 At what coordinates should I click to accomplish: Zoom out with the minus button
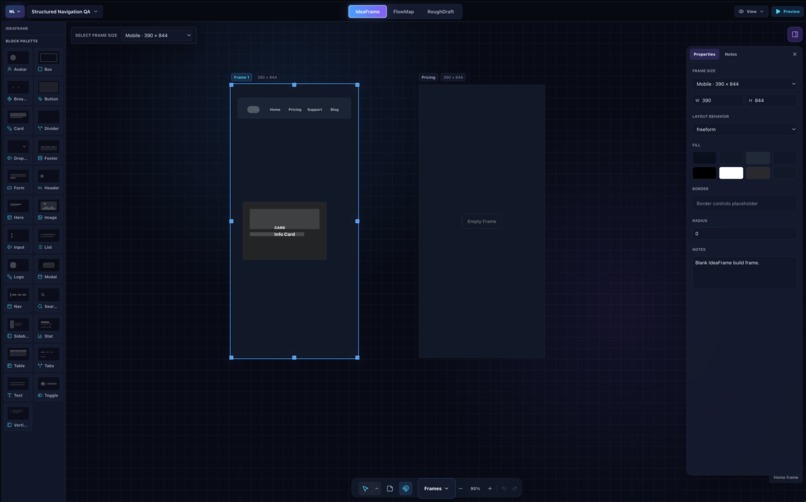[461, 489]
